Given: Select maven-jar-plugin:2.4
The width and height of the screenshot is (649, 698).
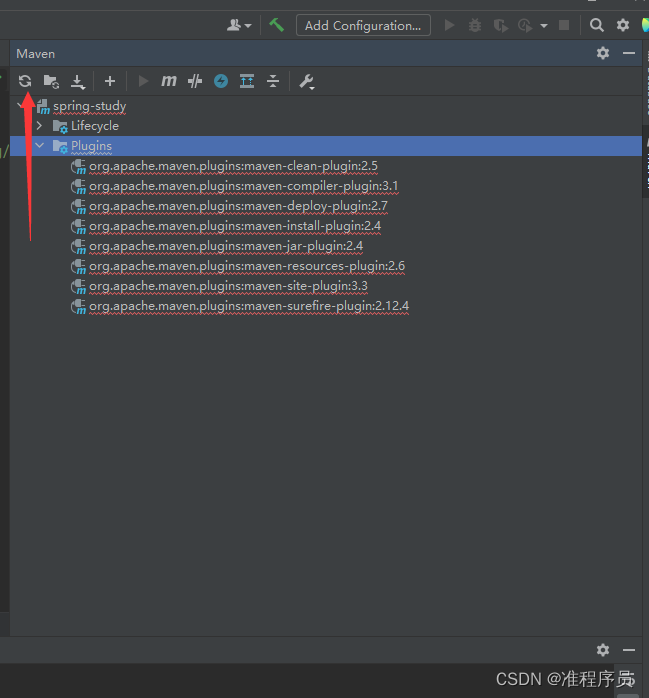Looking at the screenshot, I should 226,246.
